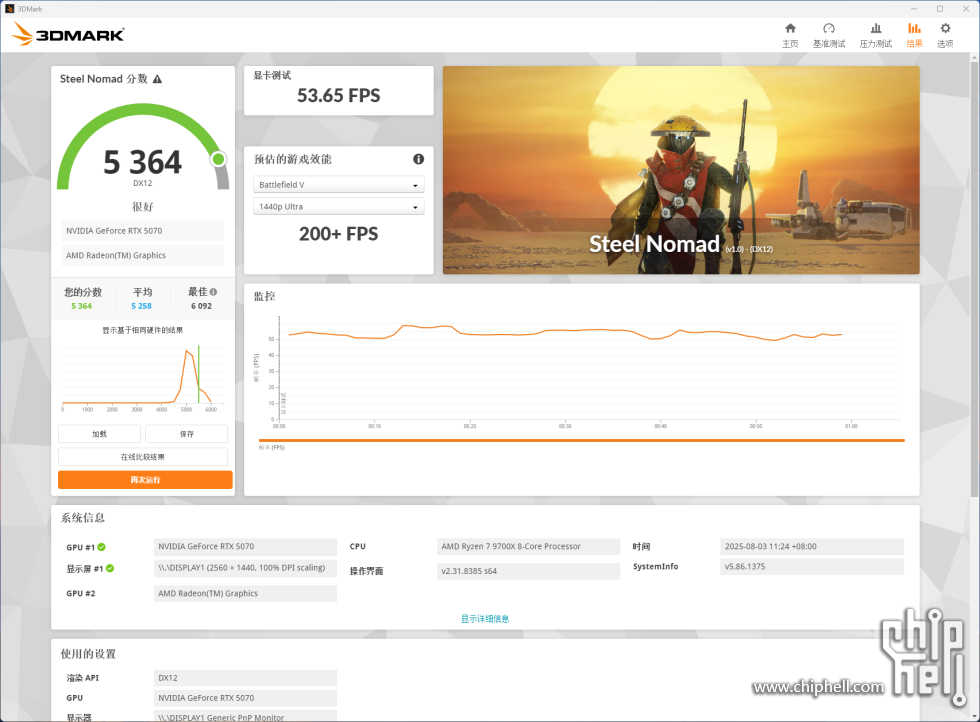This screenshot has height=722, width=980.
Task: Click the v2.31.8385 s64 interface version field
Action: (528, 571)
